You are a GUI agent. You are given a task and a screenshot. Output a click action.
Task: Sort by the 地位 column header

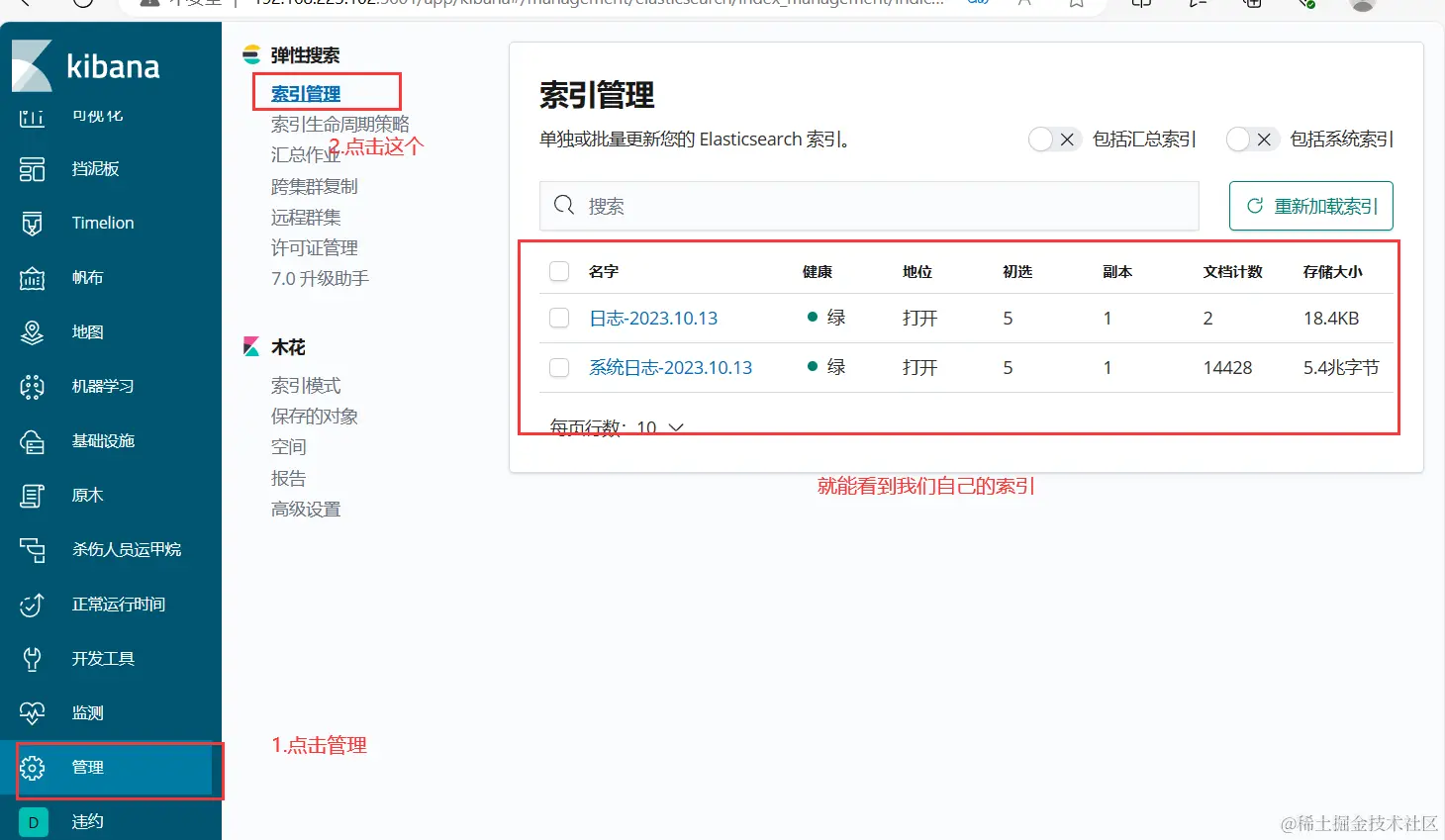click(x=917, y=271)
